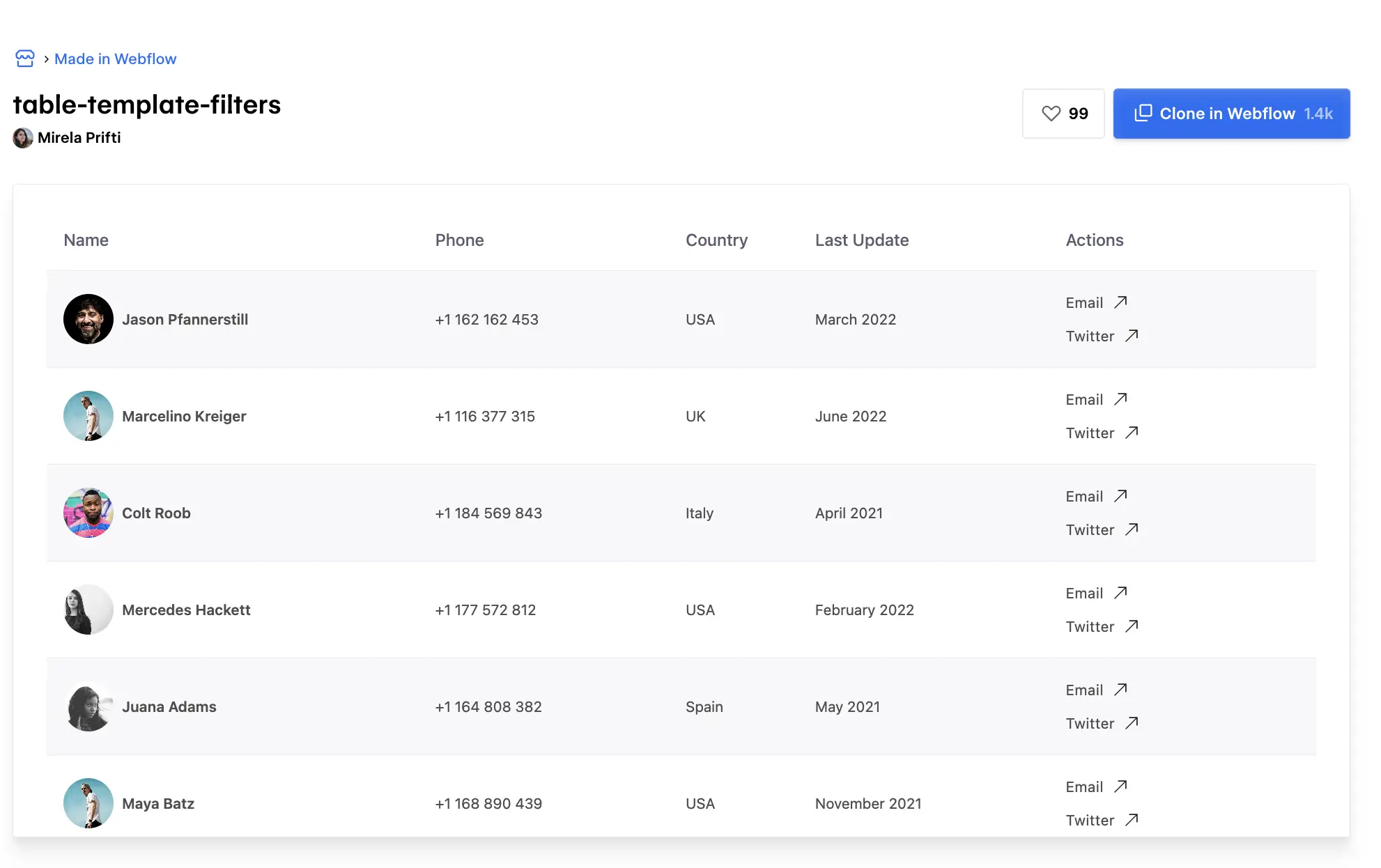Open the Email link for Mercedes Hackett
This screenshot has width=1381, height=868.
(1084, 593)
